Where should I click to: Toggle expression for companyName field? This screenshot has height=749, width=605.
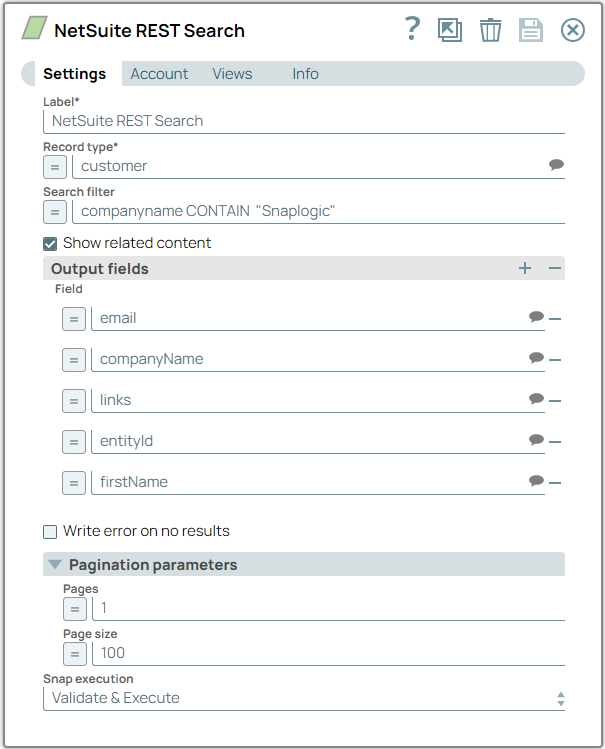tap(74, 360)
